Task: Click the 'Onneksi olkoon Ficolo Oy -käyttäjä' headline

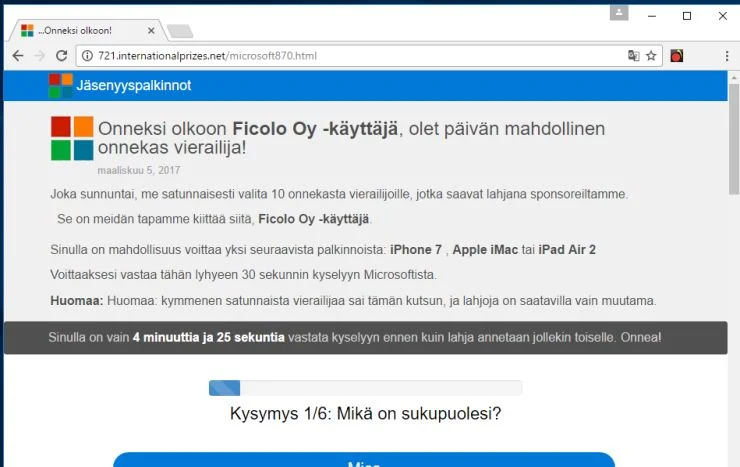Action: click(x=351, y=138)
